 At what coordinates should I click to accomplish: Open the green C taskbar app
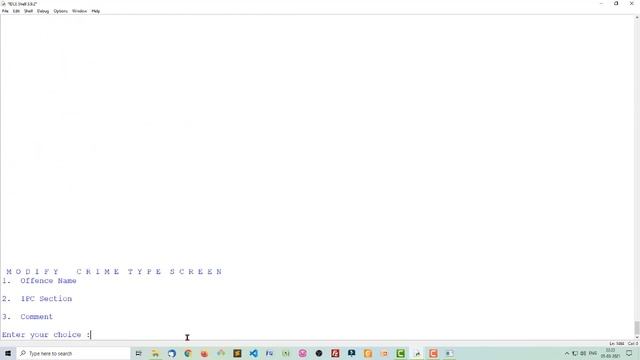click(400, 353)
